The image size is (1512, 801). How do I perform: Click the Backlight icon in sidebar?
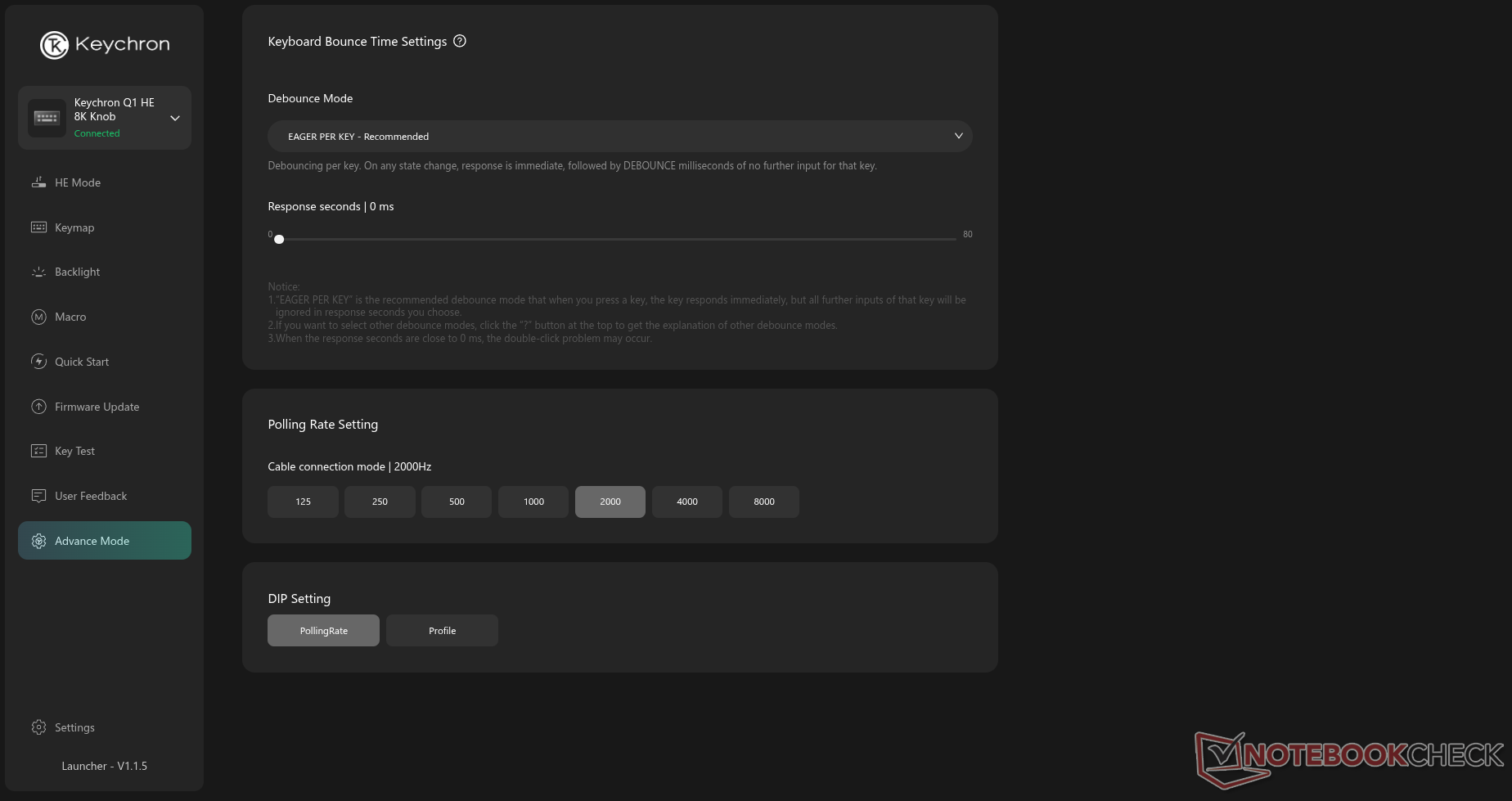coord(38,272)
